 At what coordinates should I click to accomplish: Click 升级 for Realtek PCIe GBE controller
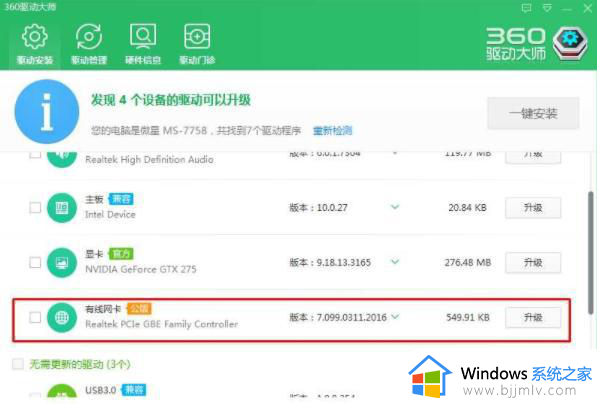point(533,317)
